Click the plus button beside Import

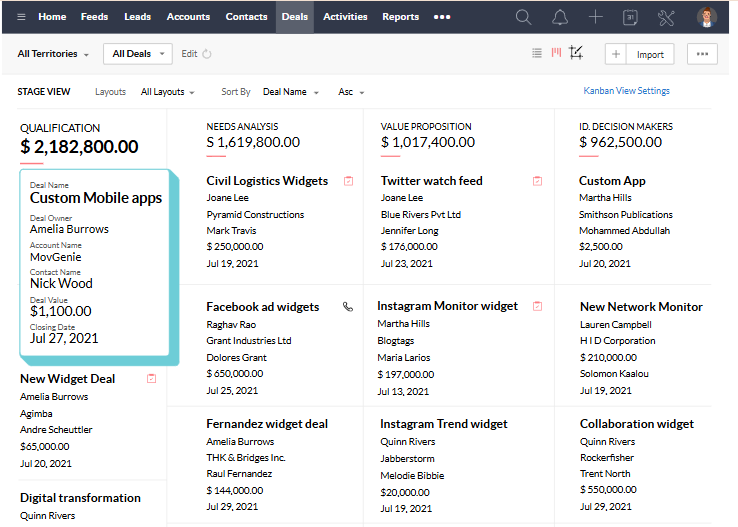tap(616, 54)
